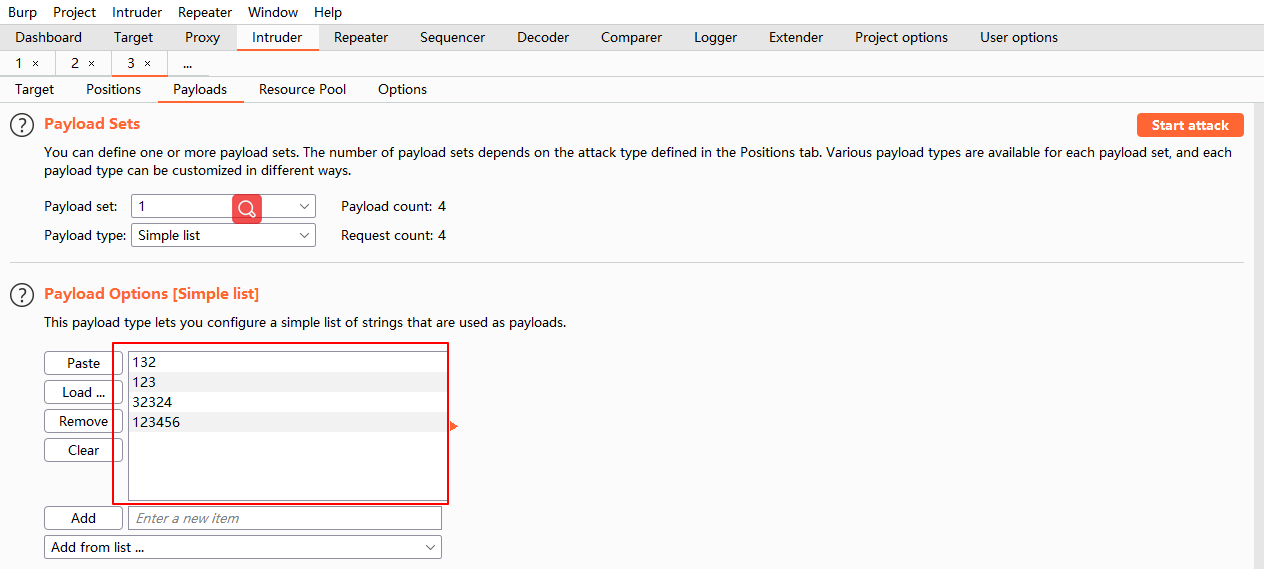The height and width of the screenshot is (569, 1264).
Task: Open the Repeater menu
Action: pyautogui.click(x=205, y=12)
